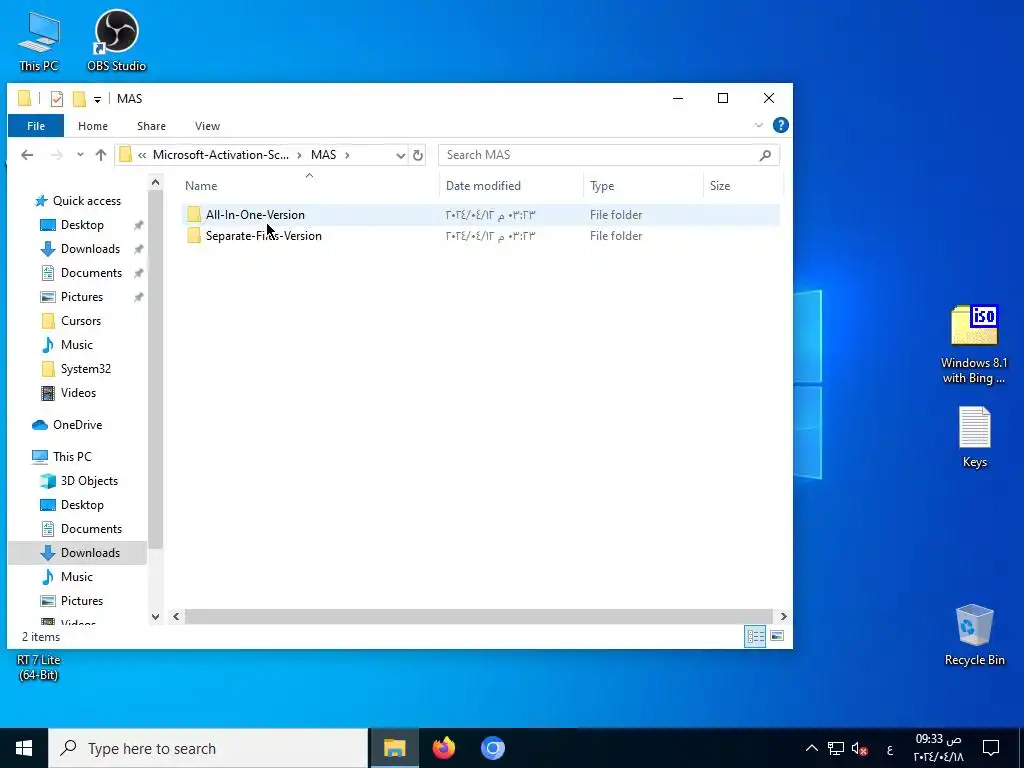
Task: Click navigation pane scrollbar down arrow
Action: point(155,616)
